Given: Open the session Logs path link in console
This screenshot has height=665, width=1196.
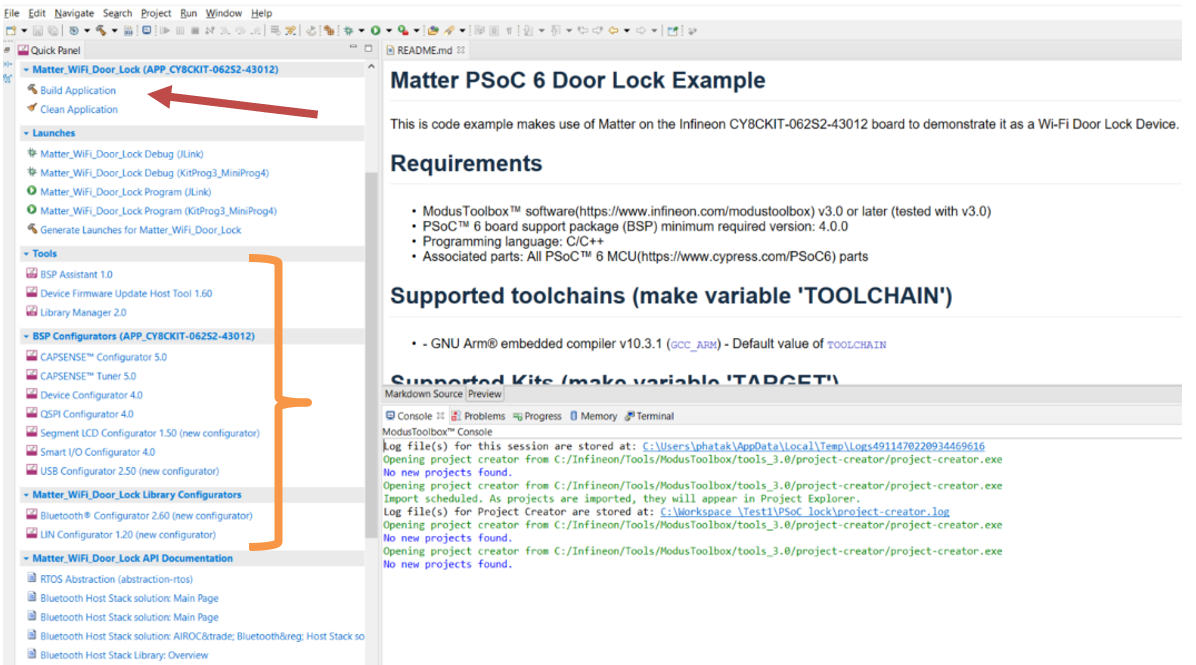Looking at the screenshot, I should [813, 446].
